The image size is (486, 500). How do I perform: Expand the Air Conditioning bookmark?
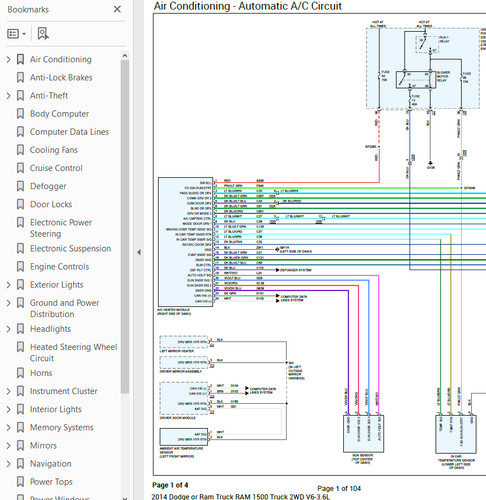coord(9,60)
